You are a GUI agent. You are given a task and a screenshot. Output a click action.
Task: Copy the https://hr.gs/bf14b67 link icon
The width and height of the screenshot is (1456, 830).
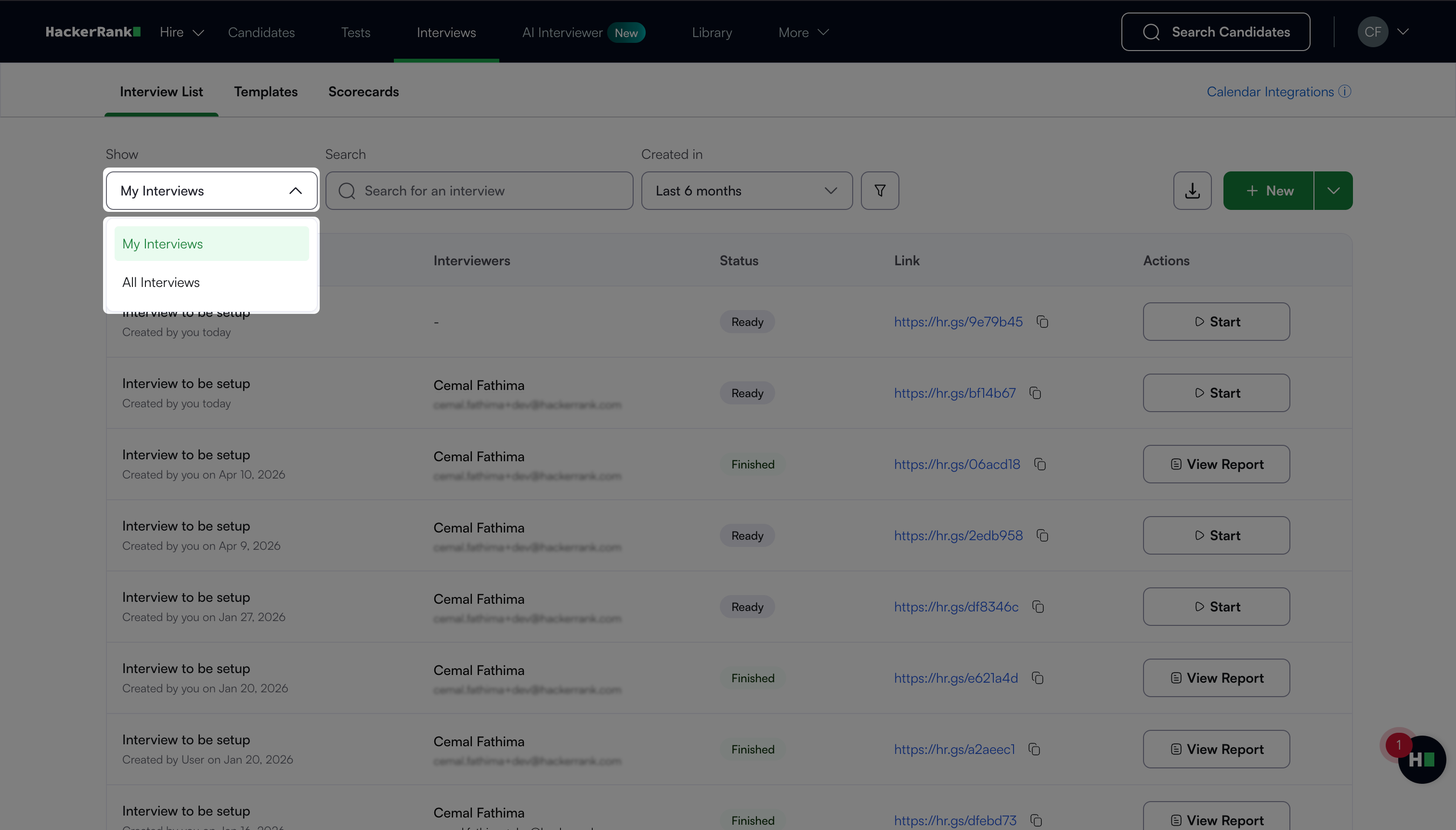click(x=1035, y=393)
